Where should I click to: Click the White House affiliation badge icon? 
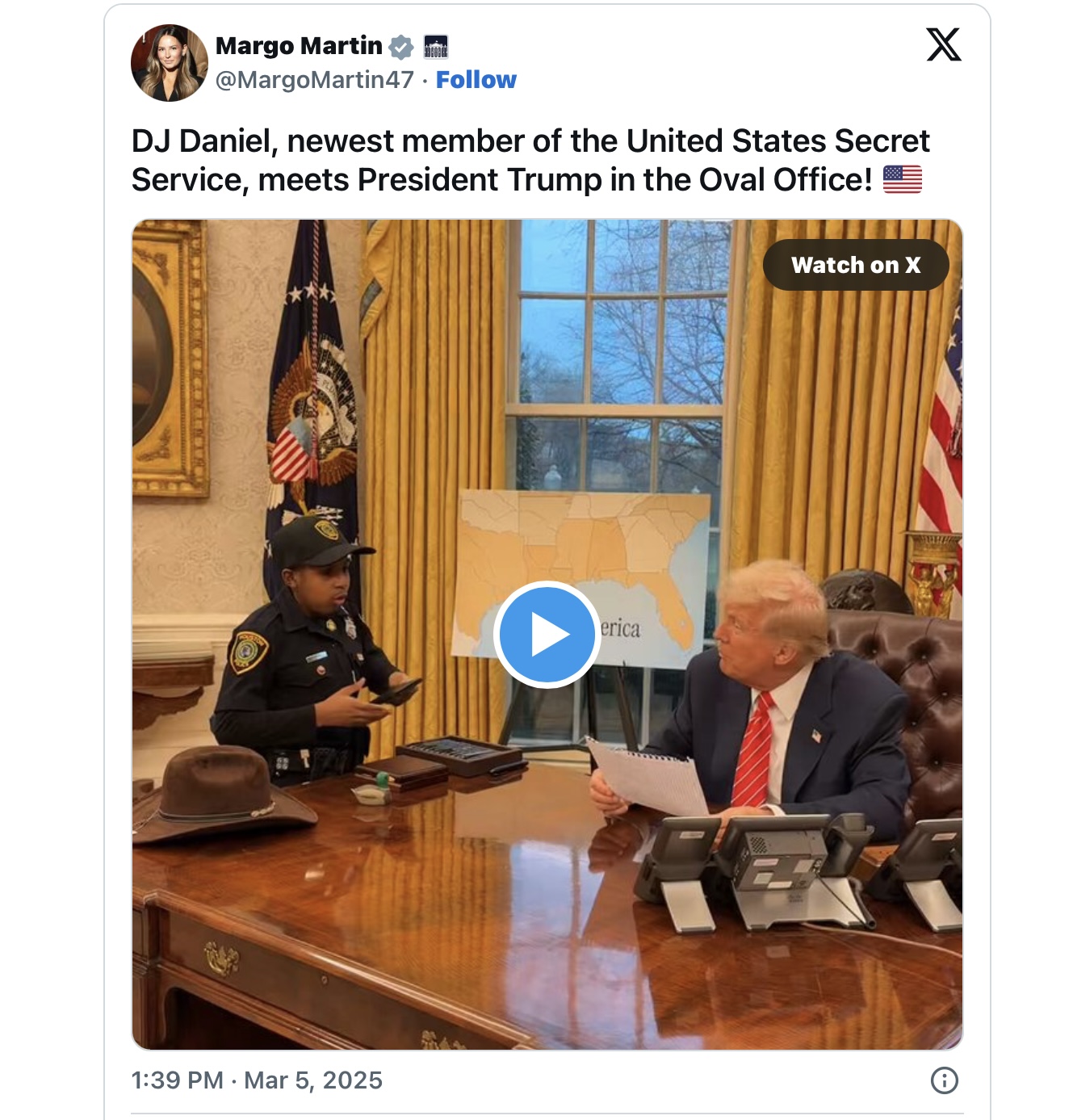pyautogui.click(x=436, y=47)
